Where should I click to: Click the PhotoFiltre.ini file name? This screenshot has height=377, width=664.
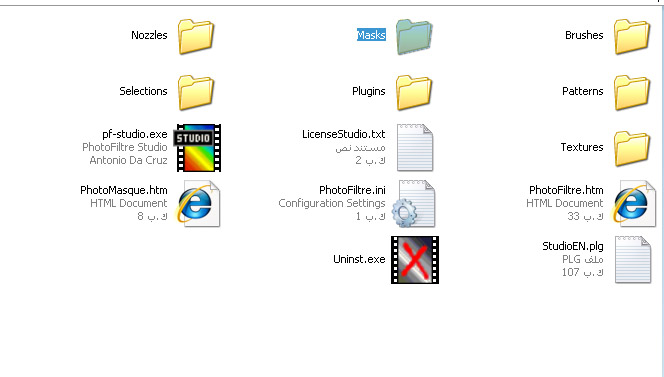pyautogui.click(x=352, y=190)
